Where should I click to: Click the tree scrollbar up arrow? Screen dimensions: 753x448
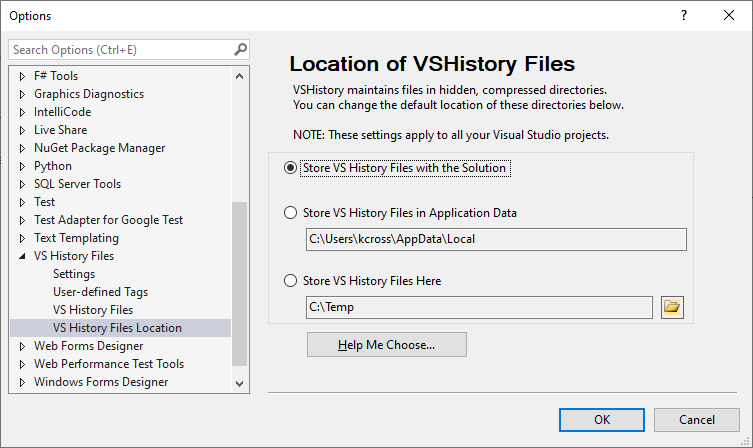pyautogui.click(x=239, y=76)
